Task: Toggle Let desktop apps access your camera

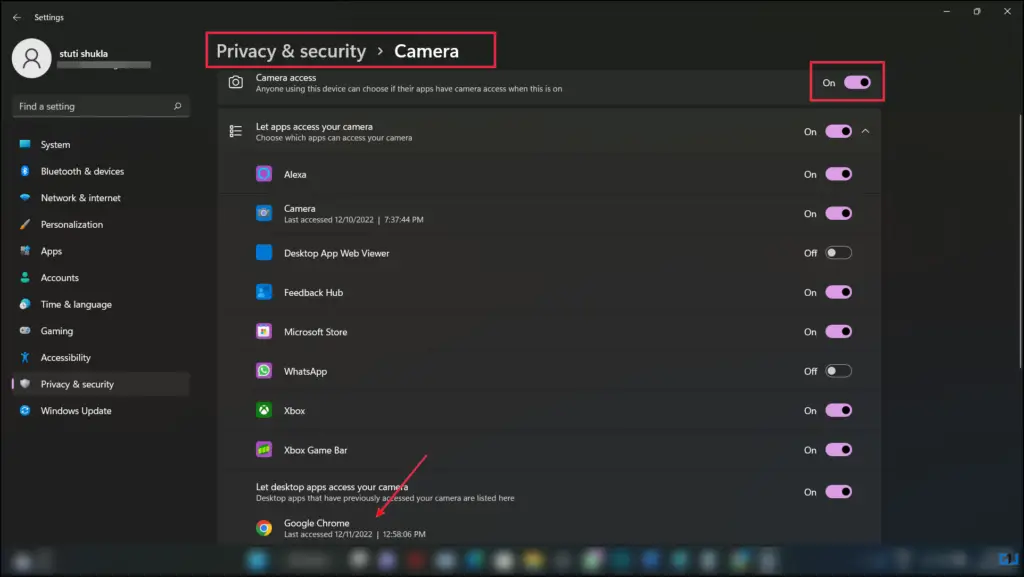Action: (x=839, y=491)
